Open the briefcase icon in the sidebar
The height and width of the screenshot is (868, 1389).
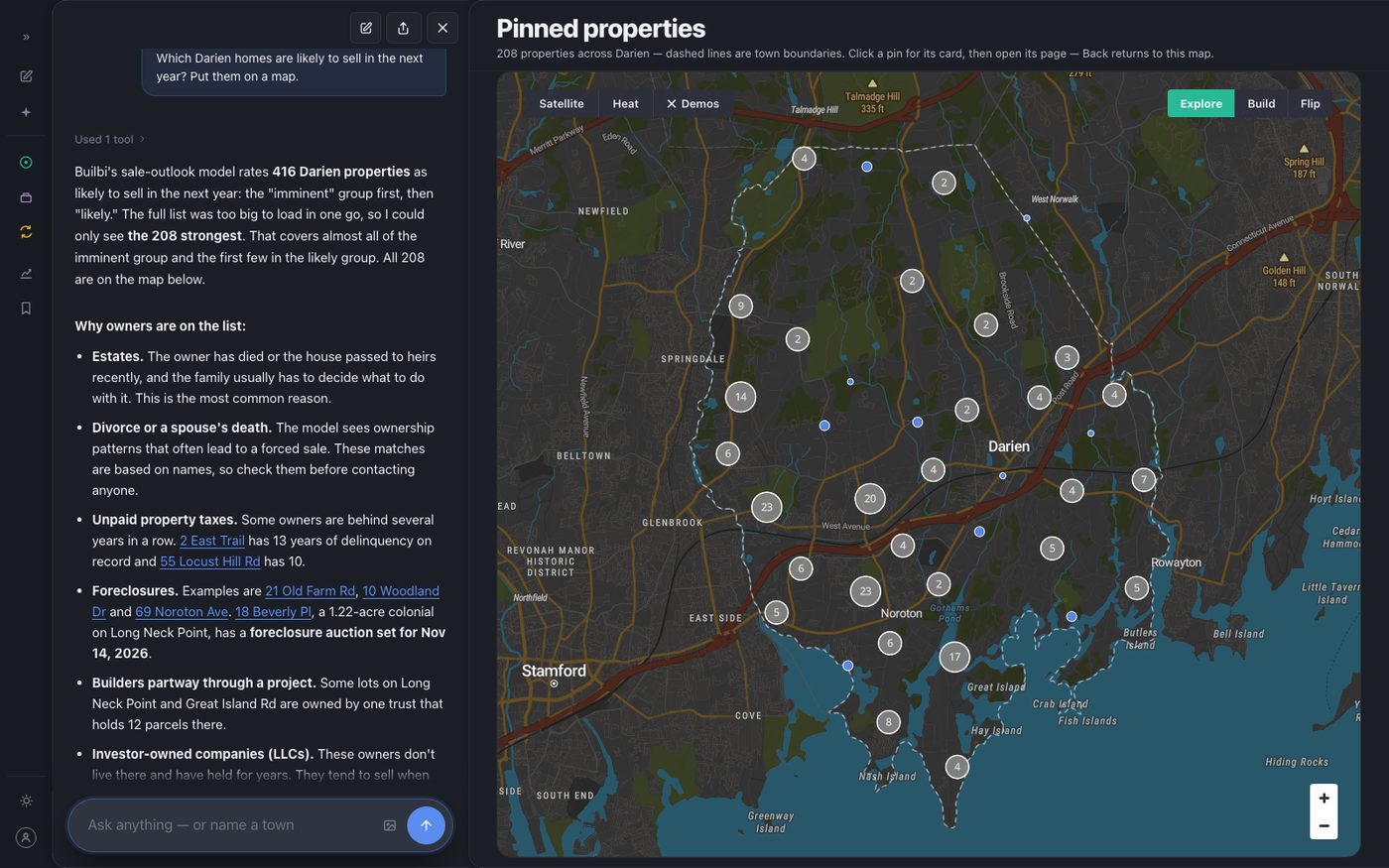[x=26, y=197]
